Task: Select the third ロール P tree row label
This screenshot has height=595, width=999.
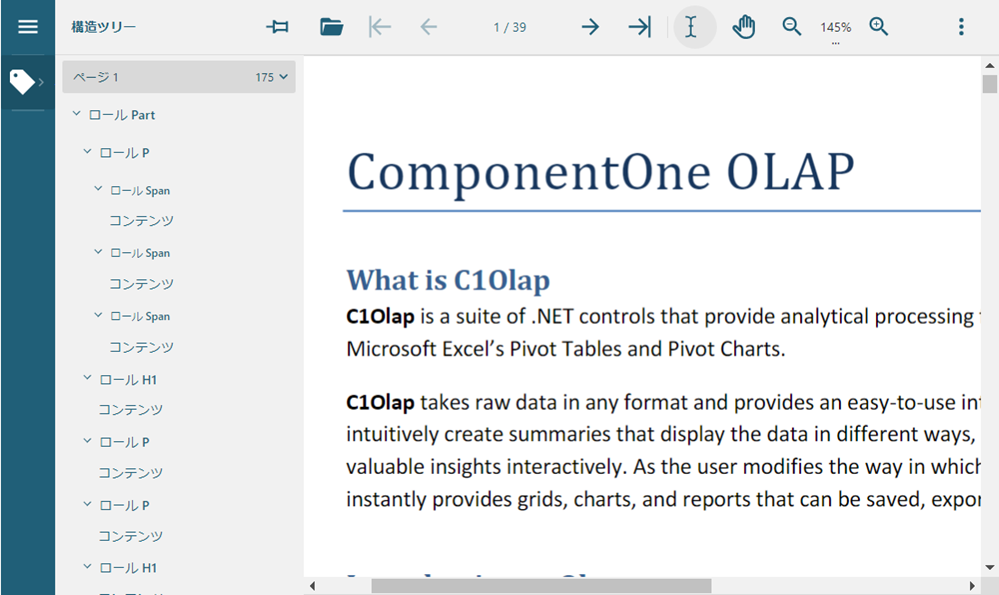Action: pos(125,505)
